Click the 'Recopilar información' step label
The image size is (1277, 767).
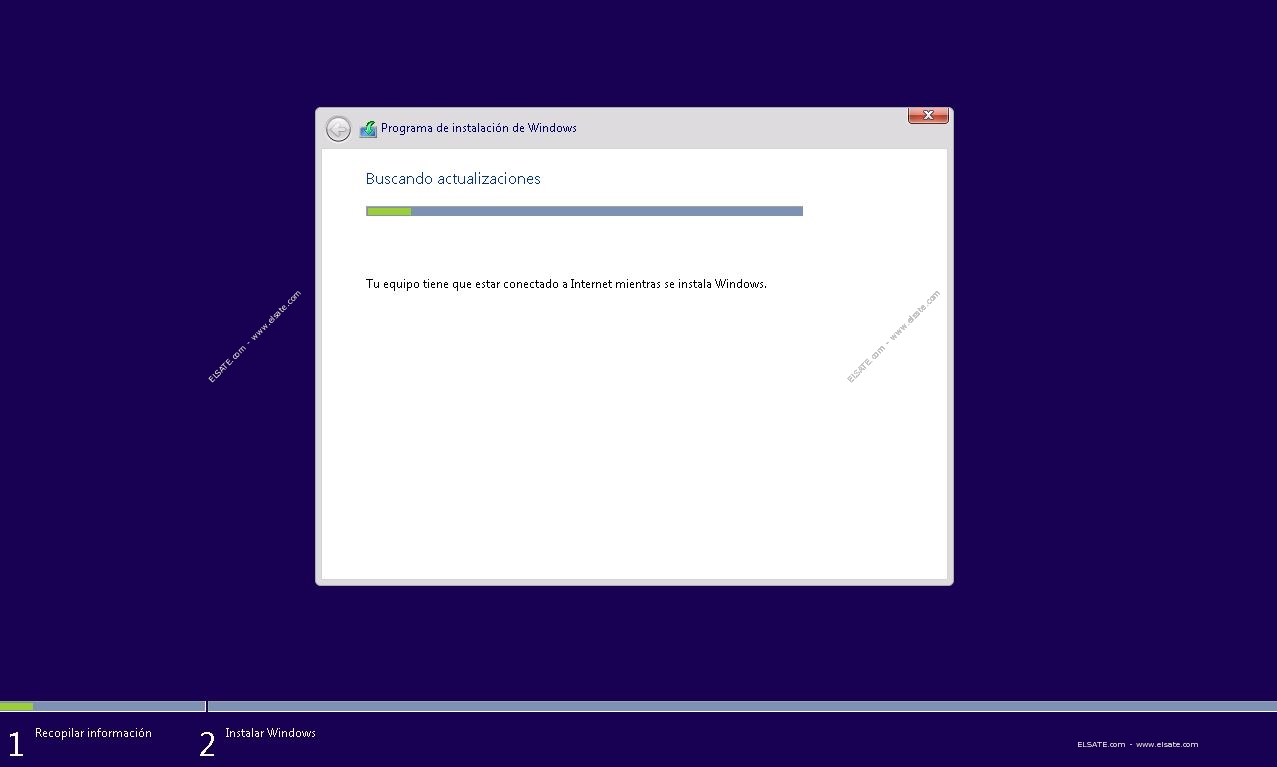(93, 733)
